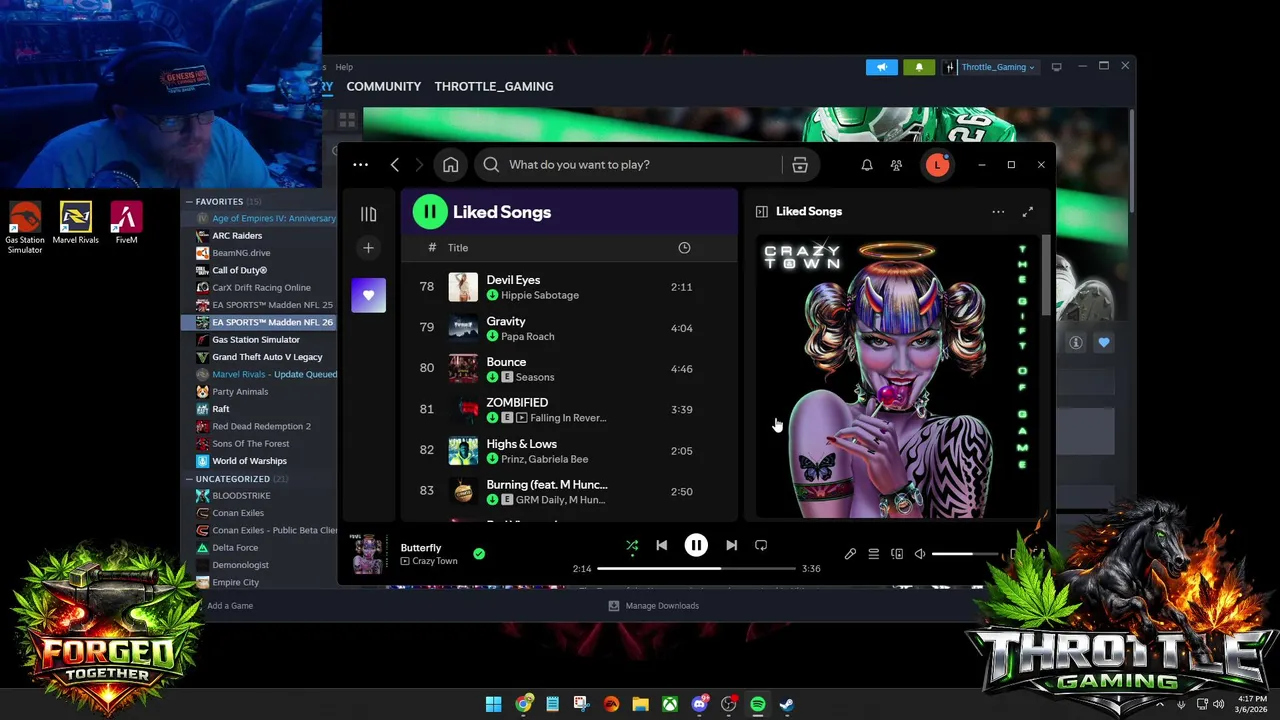Open Spotify home page

[451, 165]
